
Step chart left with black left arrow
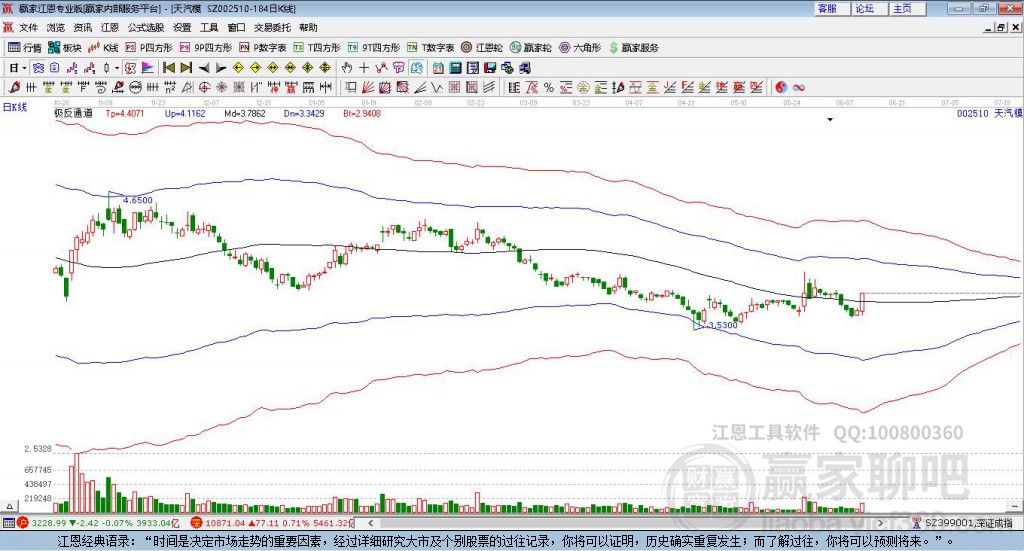tap(204, 68)
